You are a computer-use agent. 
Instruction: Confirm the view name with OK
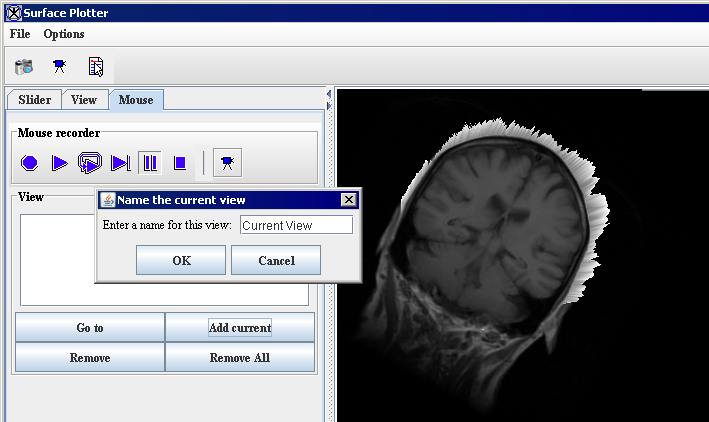(x=181, y=261)
